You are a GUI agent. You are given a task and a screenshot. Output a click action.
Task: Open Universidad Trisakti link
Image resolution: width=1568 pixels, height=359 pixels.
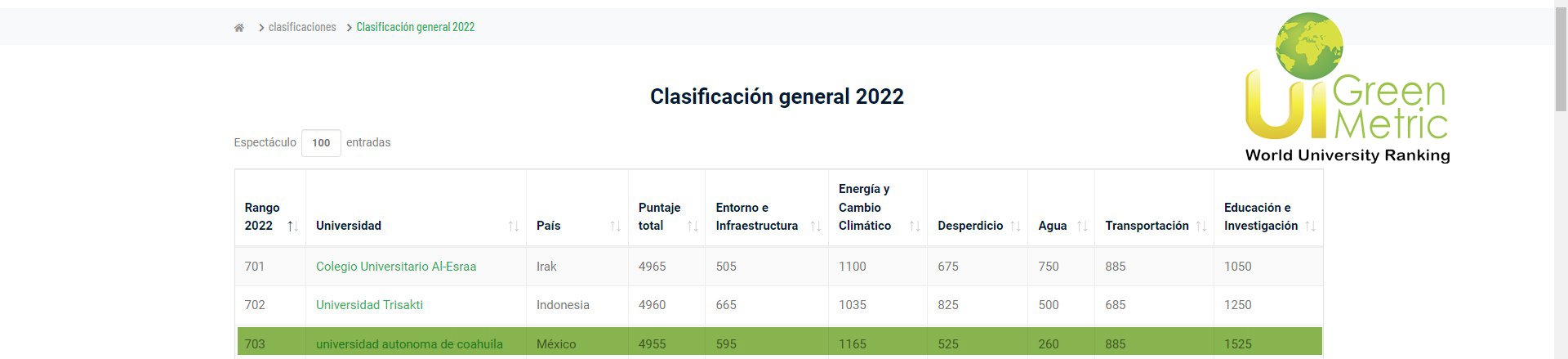[369, 305]
